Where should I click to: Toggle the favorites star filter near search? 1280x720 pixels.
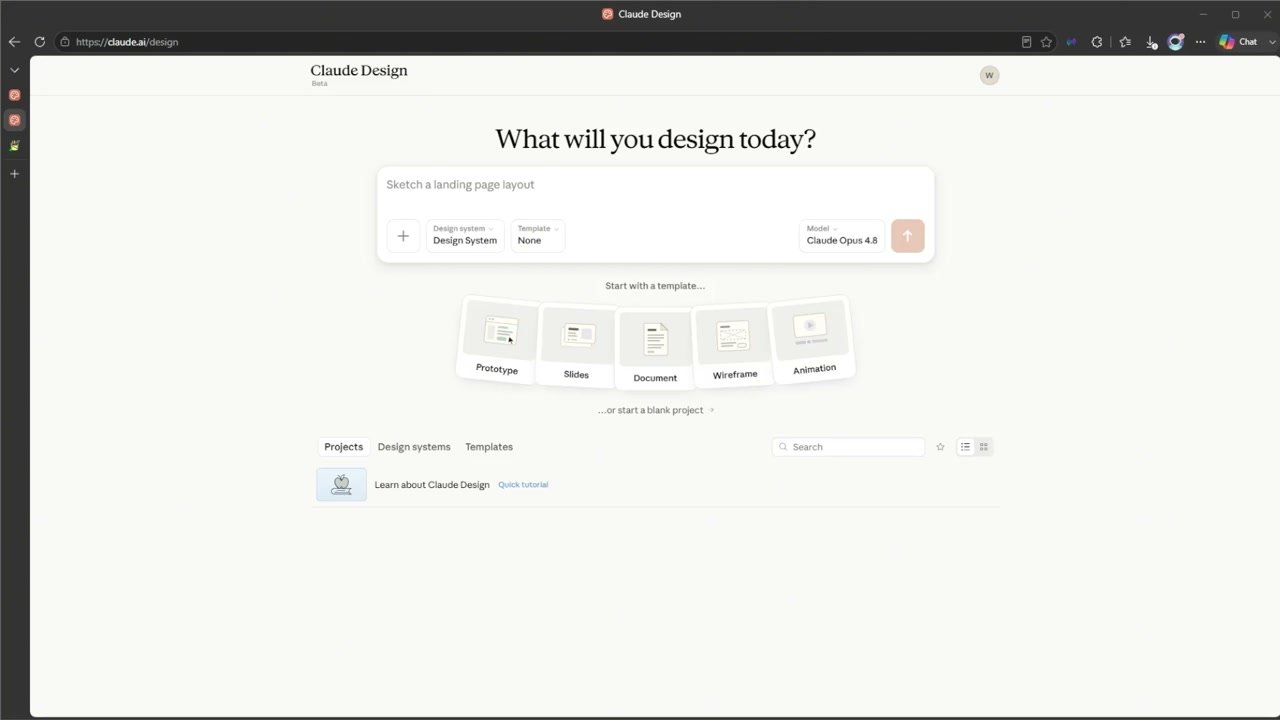[x=940, y=447]
